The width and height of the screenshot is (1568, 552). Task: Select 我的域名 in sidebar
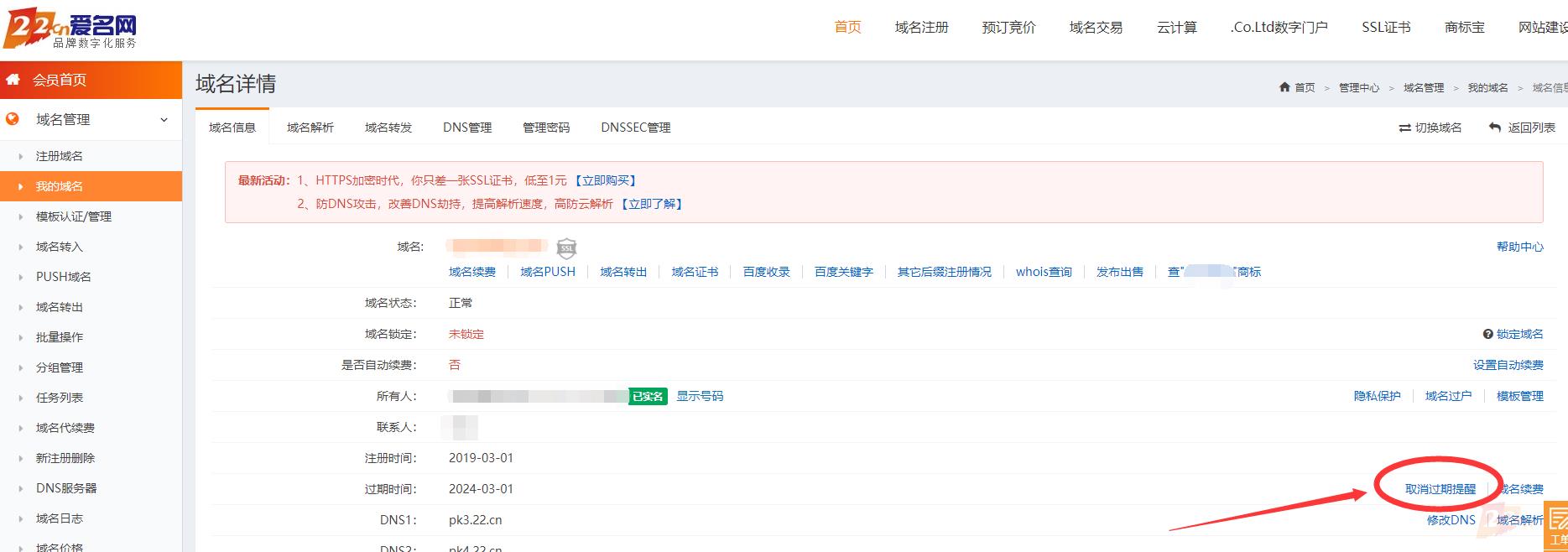[91, 186]
